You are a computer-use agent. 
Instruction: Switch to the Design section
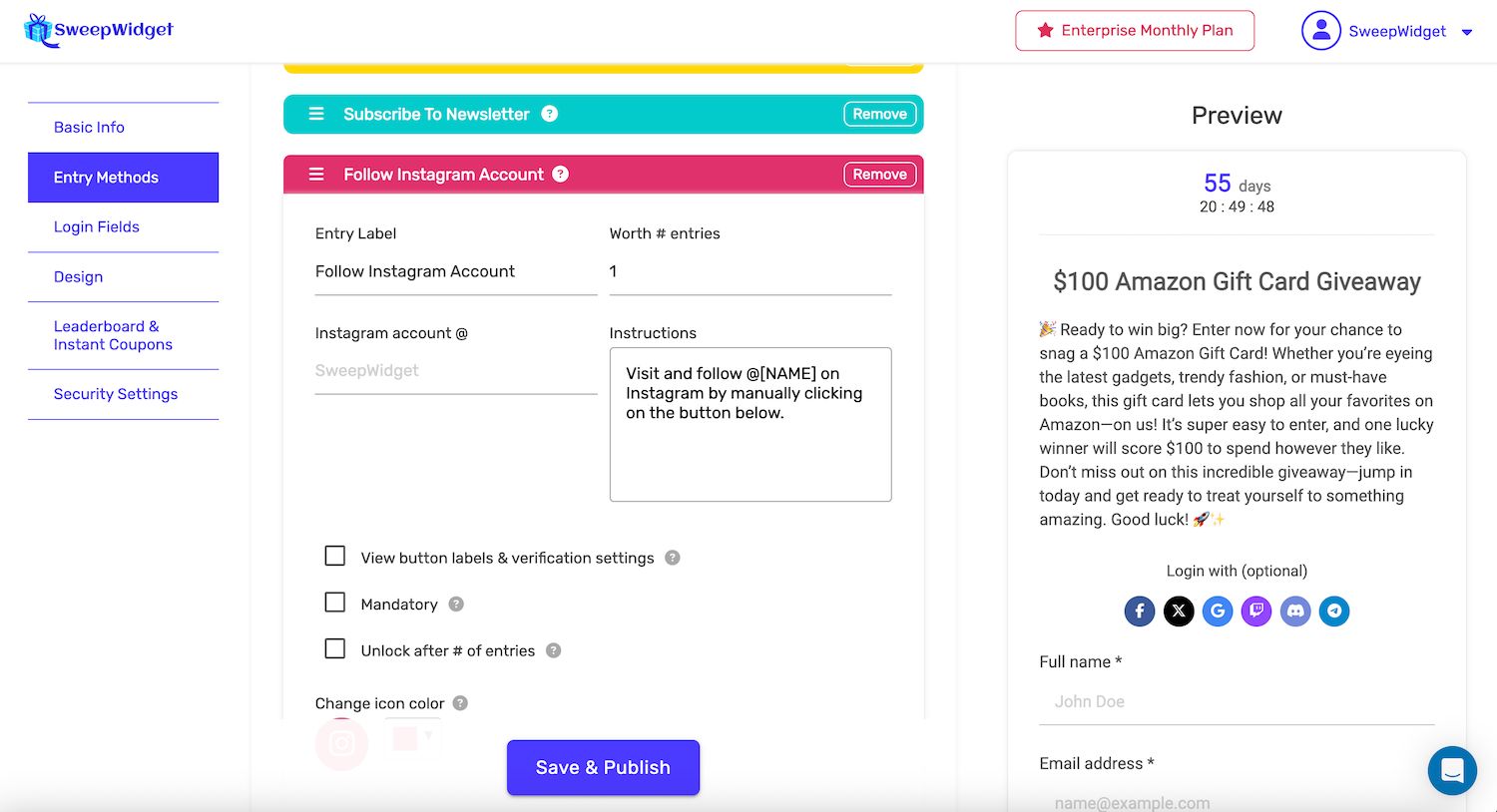pos(78,276)
